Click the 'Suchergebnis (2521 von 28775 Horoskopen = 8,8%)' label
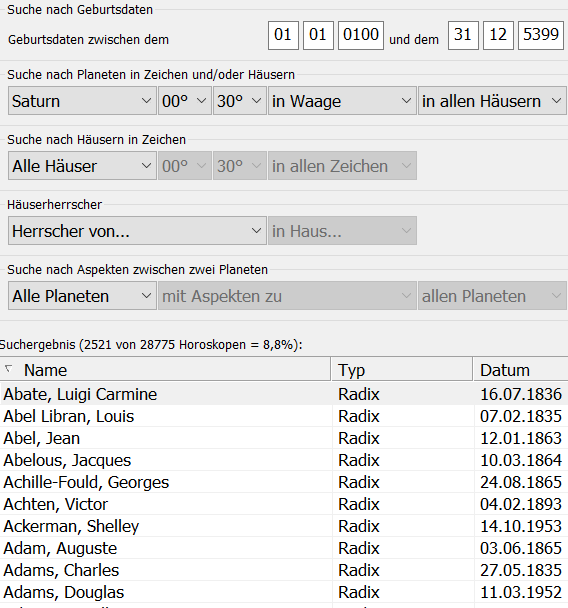The width and height of the screenshot is (568, 608). pyautogui.click(x=150, y=344)
